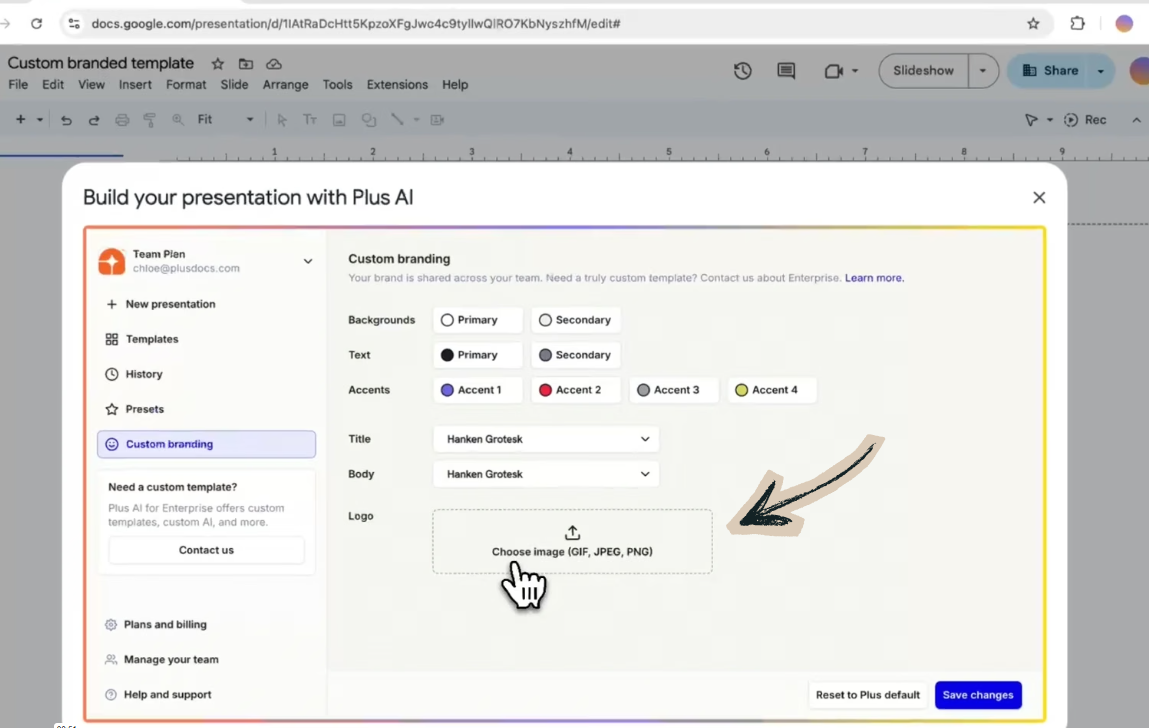The width and height of the screenshot is (1149, 728).
Task: Click the Contact us button
Action: click(207, 550)
